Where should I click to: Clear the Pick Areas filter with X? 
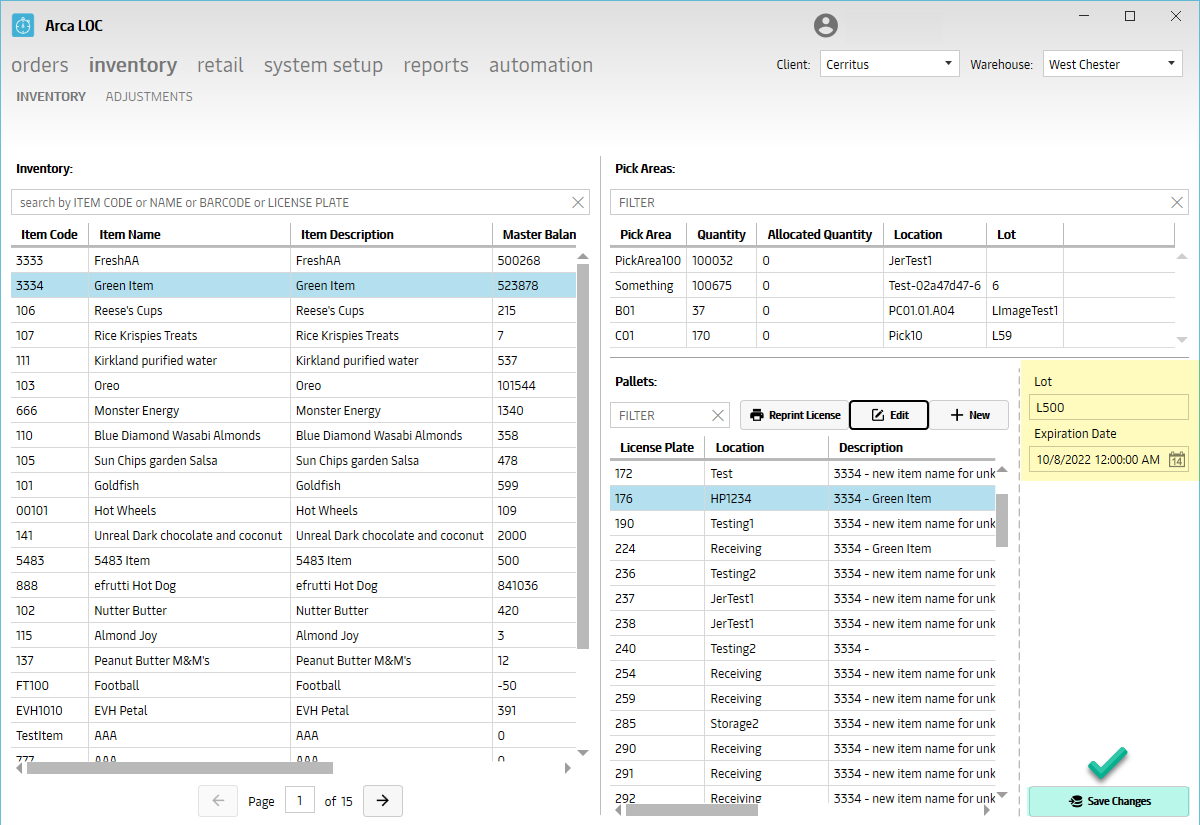tap(1177, 202)
